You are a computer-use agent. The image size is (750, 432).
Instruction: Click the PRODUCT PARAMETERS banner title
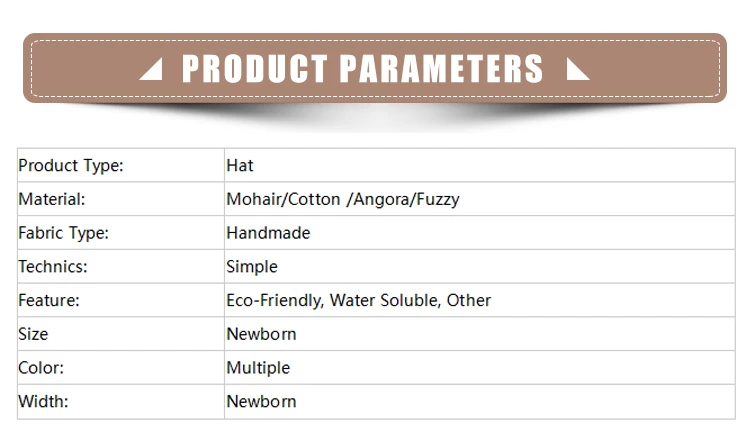click(363, 69)
